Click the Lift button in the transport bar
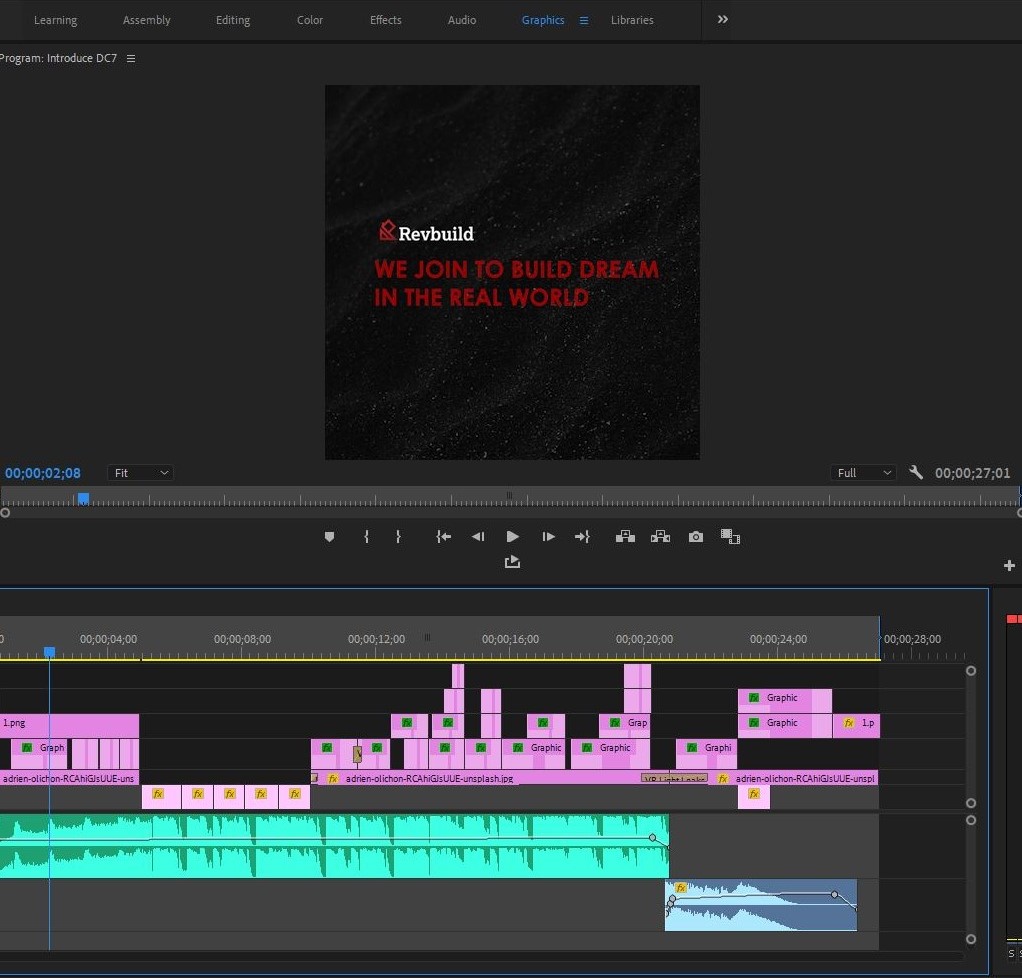 point(625,537)
